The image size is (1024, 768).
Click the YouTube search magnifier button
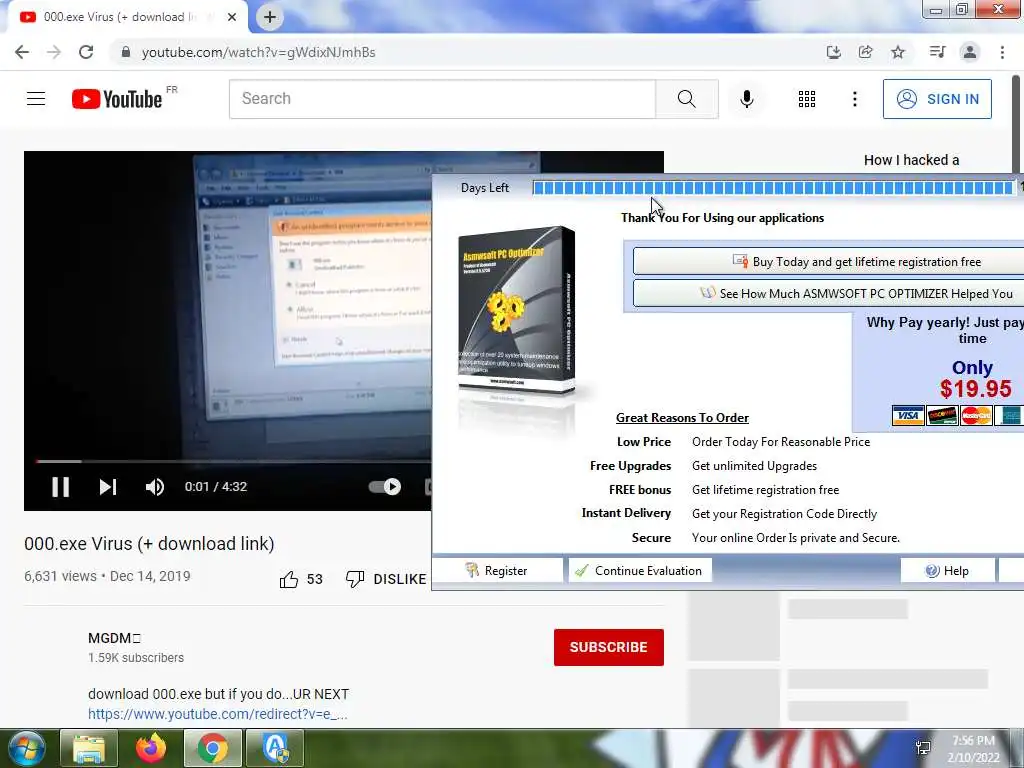click(686, 99)
